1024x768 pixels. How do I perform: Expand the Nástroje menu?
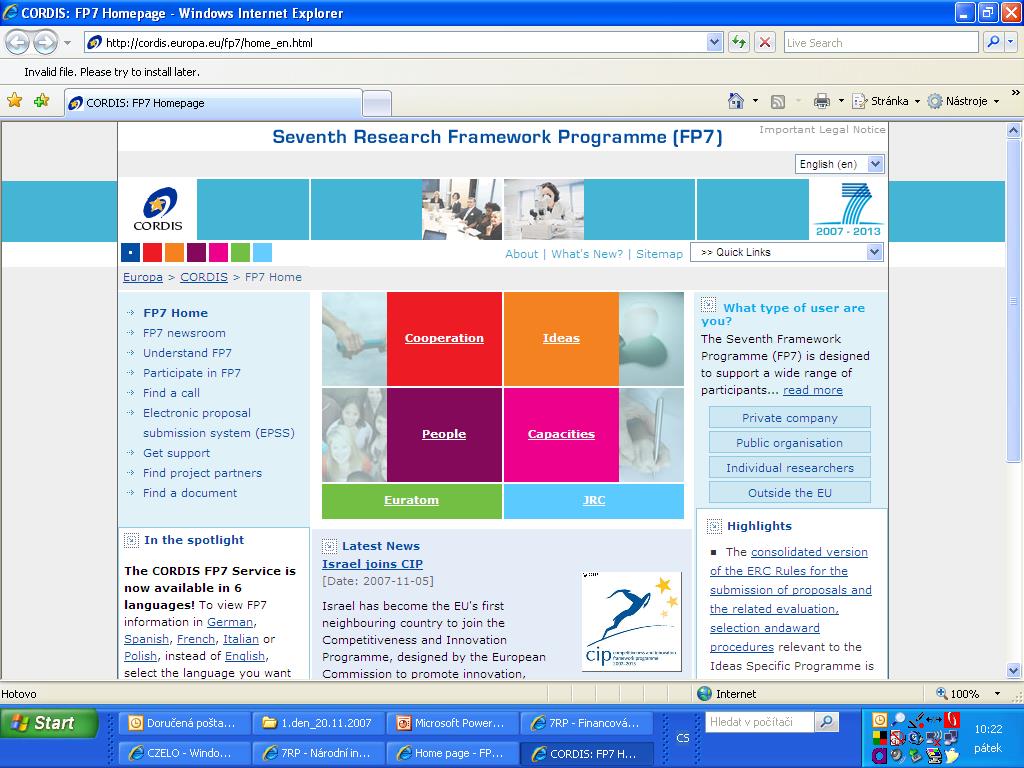point(964,101)
